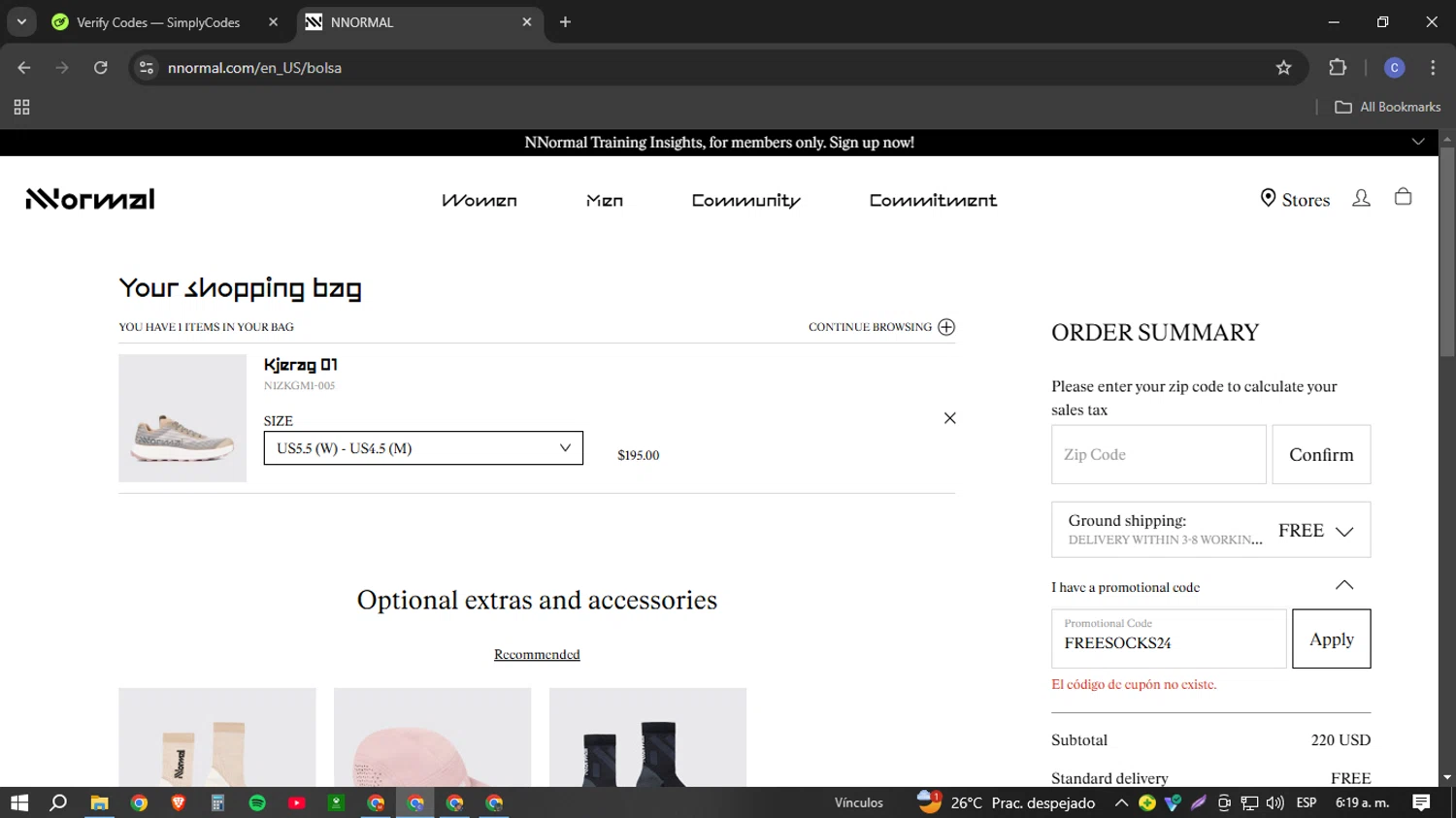Go back to the previous page
Viewport: 1456px width, 818px height.
[x=24, y=68]
